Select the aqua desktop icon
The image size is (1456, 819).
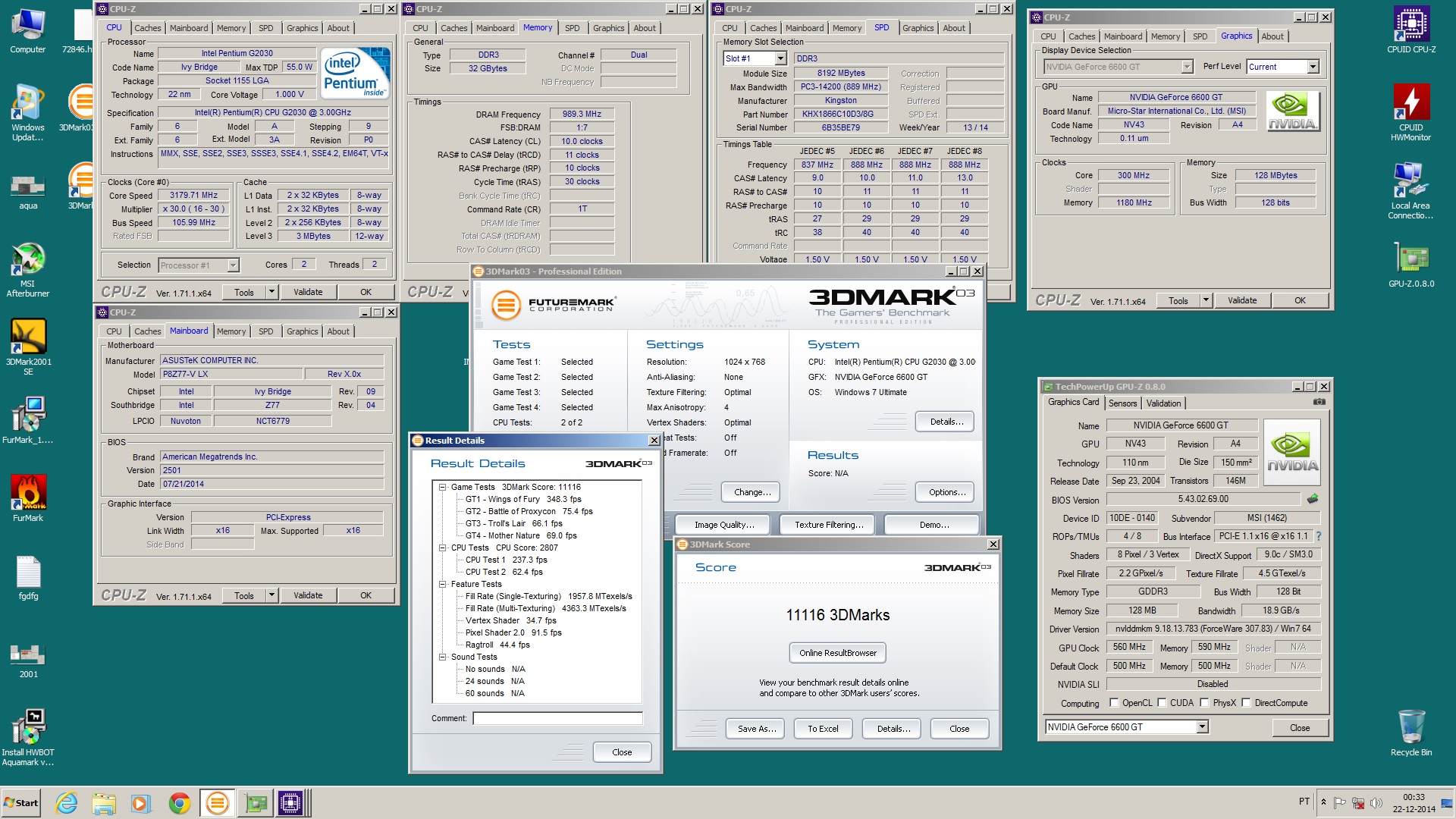tap(27, 191)
